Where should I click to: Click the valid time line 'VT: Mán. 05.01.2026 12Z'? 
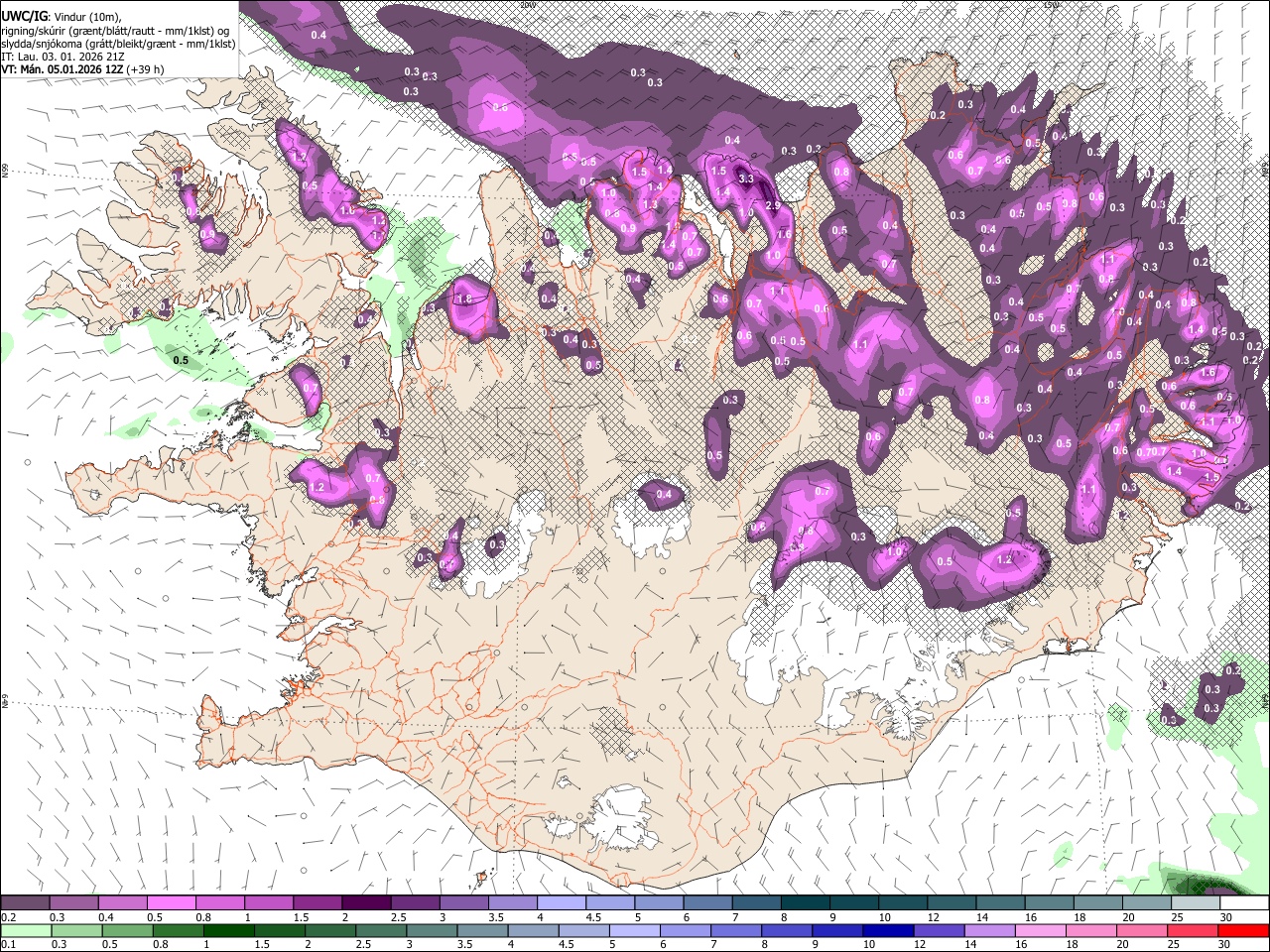[x=62, y=69]
